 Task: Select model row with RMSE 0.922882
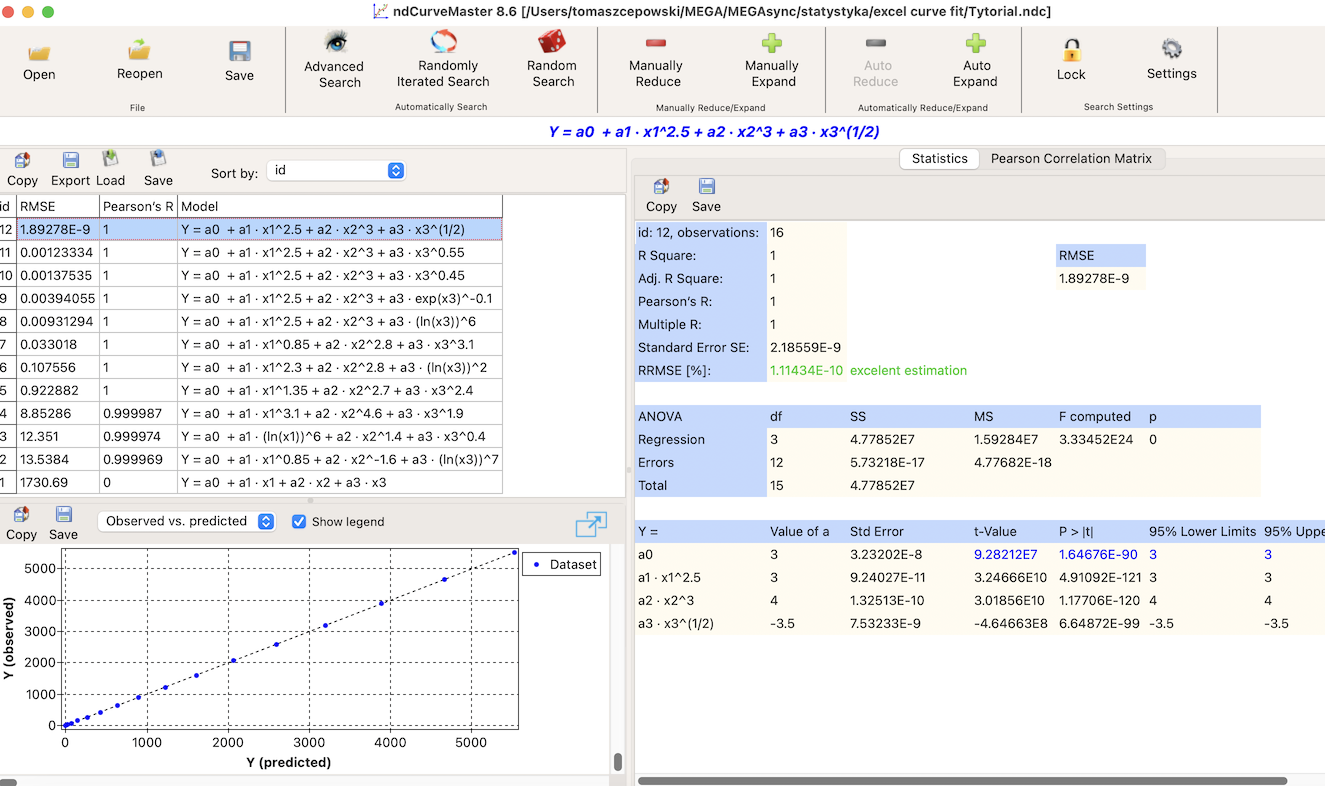(x=250, y=391)
